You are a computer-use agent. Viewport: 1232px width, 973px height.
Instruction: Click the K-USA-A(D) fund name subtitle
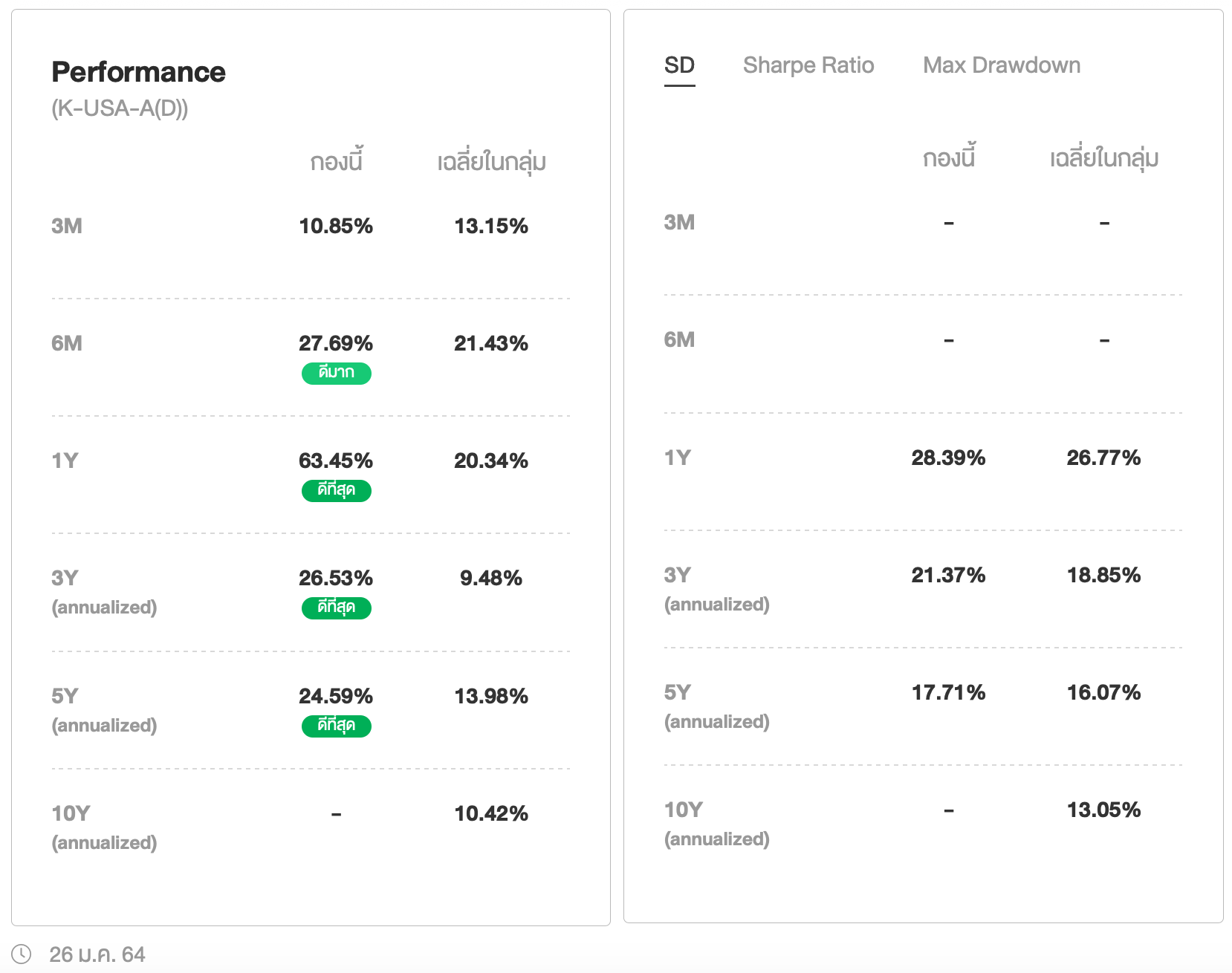click(120, 108)
